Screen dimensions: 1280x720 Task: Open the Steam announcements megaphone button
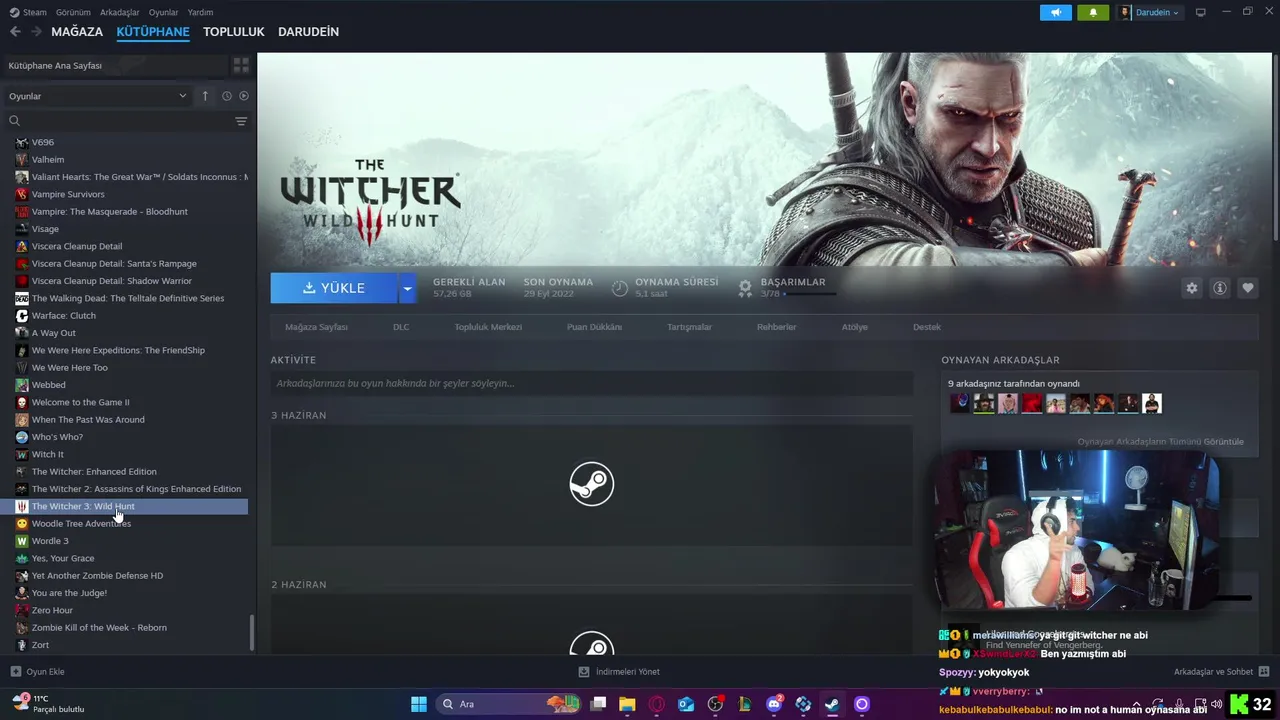click(1055, 12)
